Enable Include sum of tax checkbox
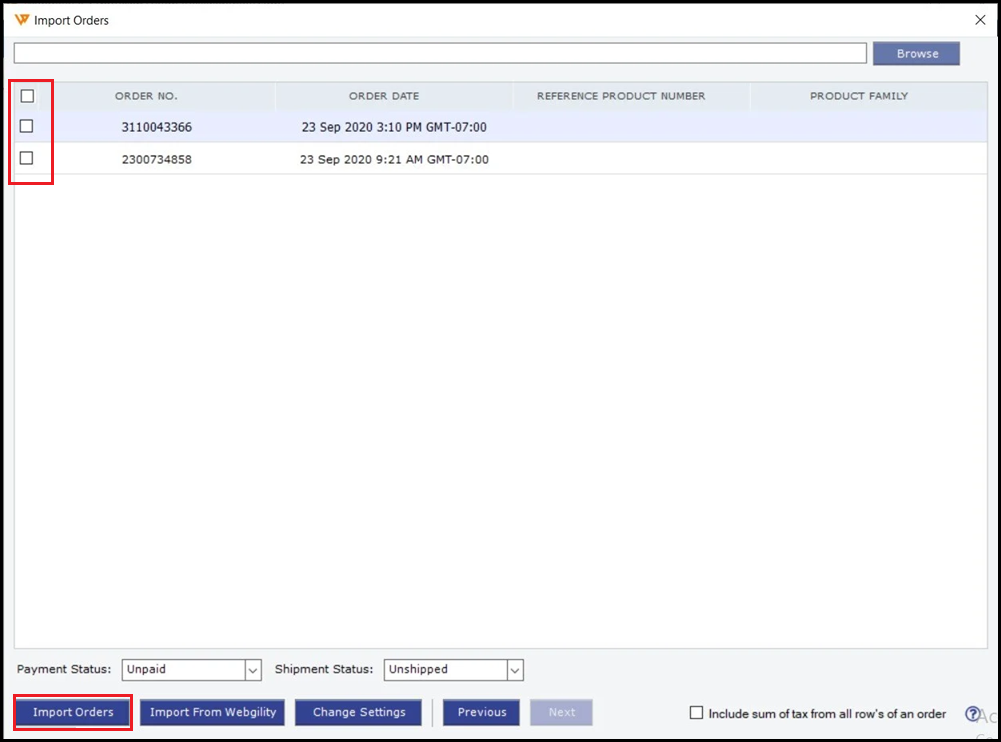Viewport: 1001px width, 742px height. click(x=697, y=713)
